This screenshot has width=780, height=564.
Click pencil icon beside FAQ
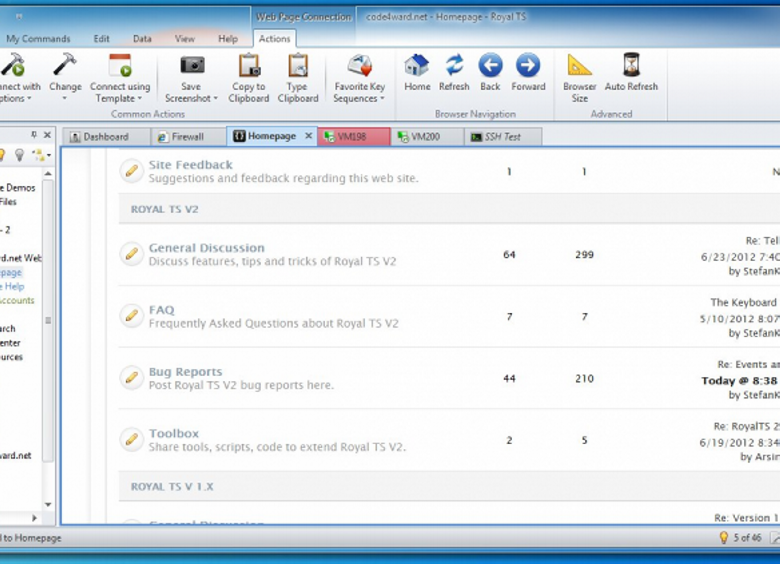click(x=132, y=316)
